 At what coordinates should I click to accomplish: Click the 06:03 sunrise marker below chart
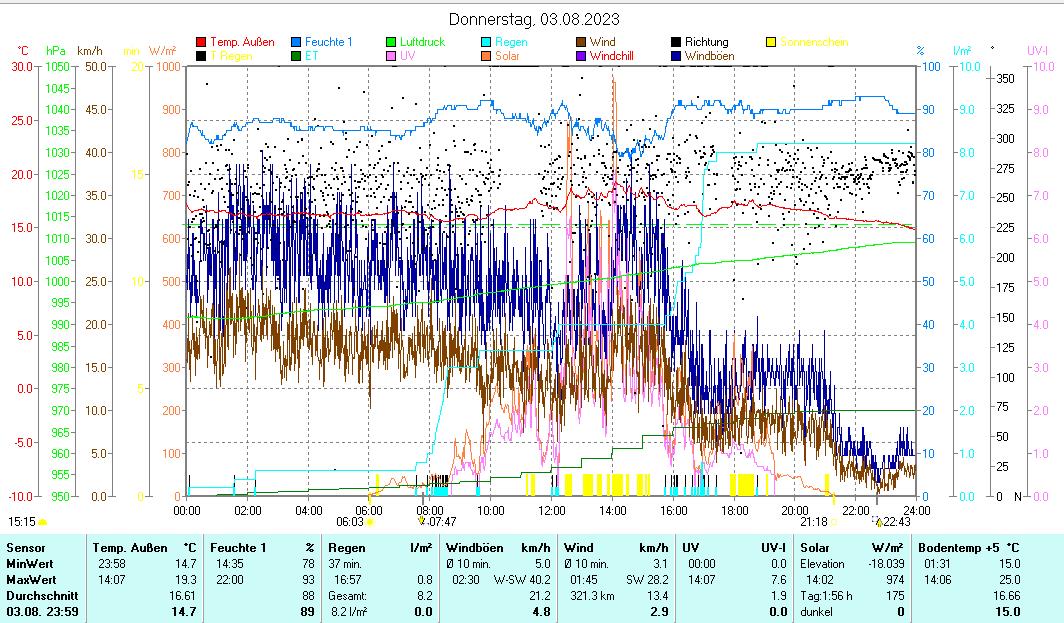350,521
